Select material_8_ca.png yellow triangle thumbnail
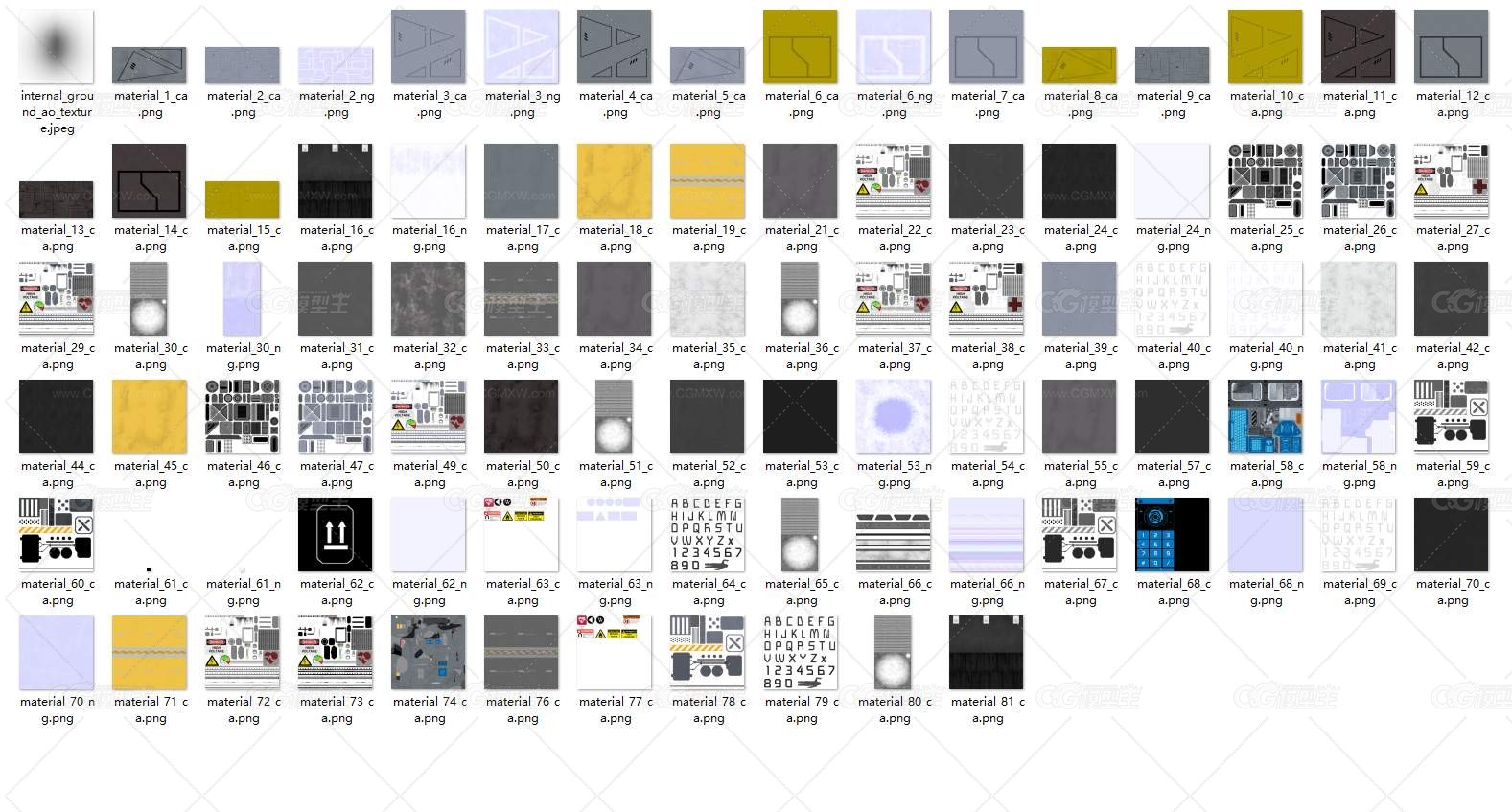This screenshot has height=812, width=1512. [x=1080, y=65]
